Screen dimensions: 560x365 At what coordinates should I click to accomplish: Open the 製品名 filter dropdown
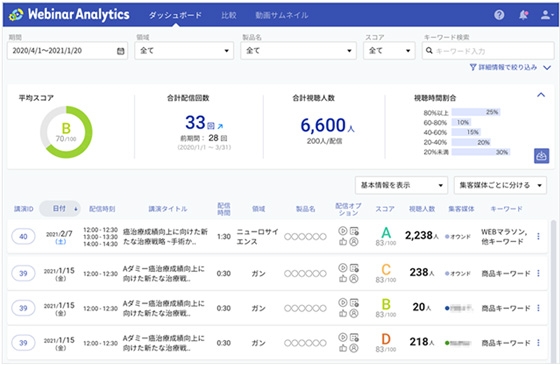point(299,51)
